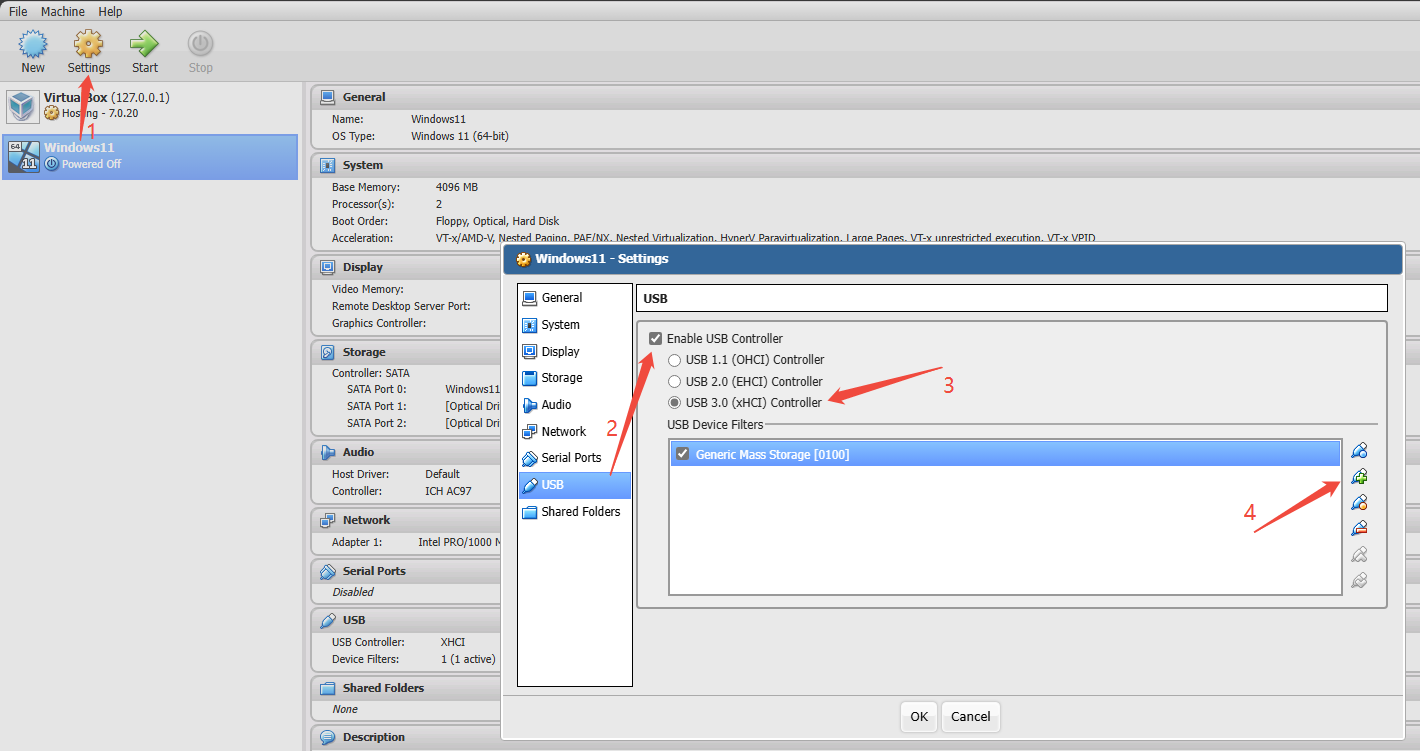This screenshot has height=751, width=1420.
Task: Click the 'None' shared folders value
Action: tap(345, 709)
